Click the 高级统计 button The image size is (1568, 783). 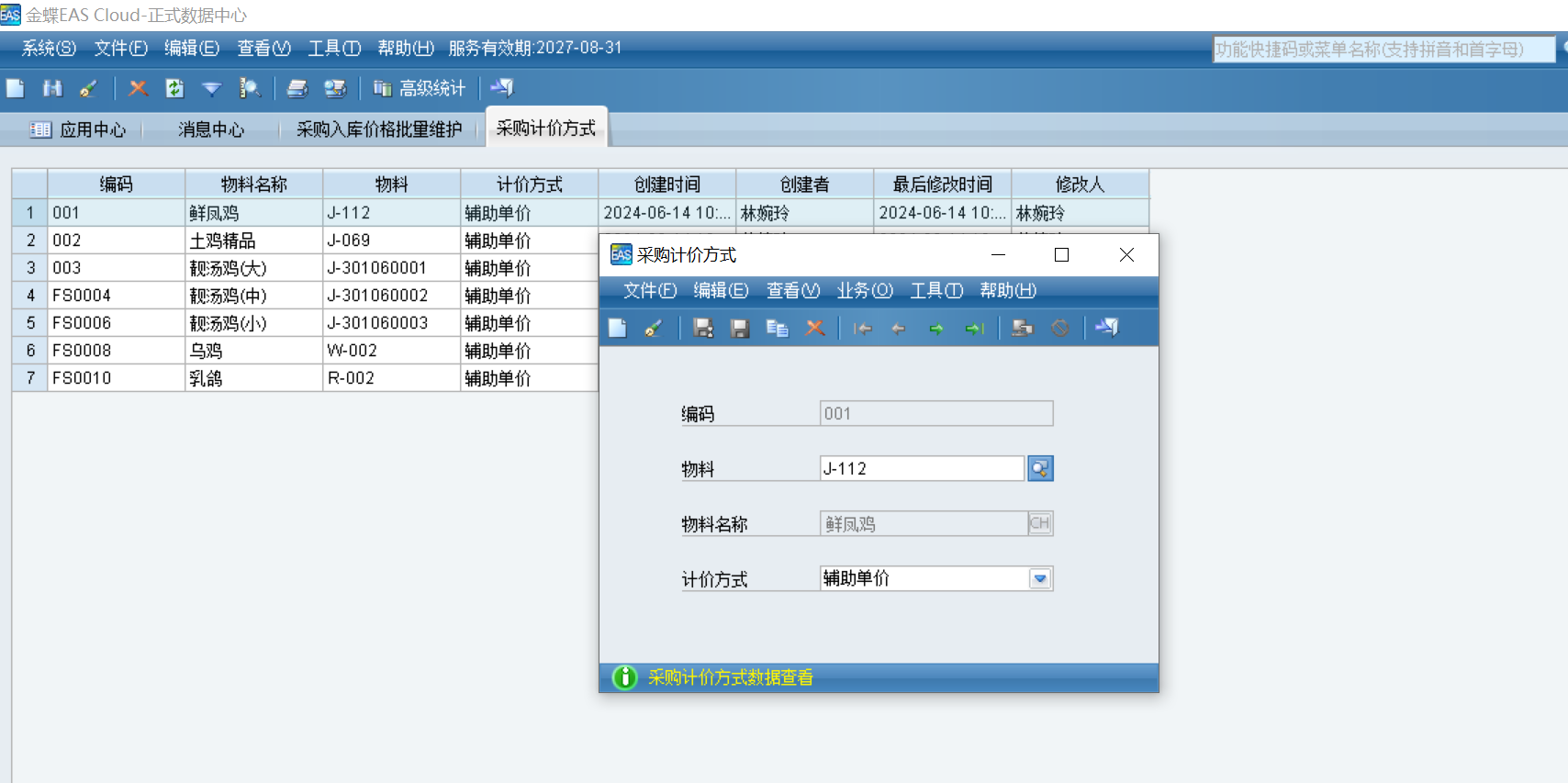coord(420,88)
